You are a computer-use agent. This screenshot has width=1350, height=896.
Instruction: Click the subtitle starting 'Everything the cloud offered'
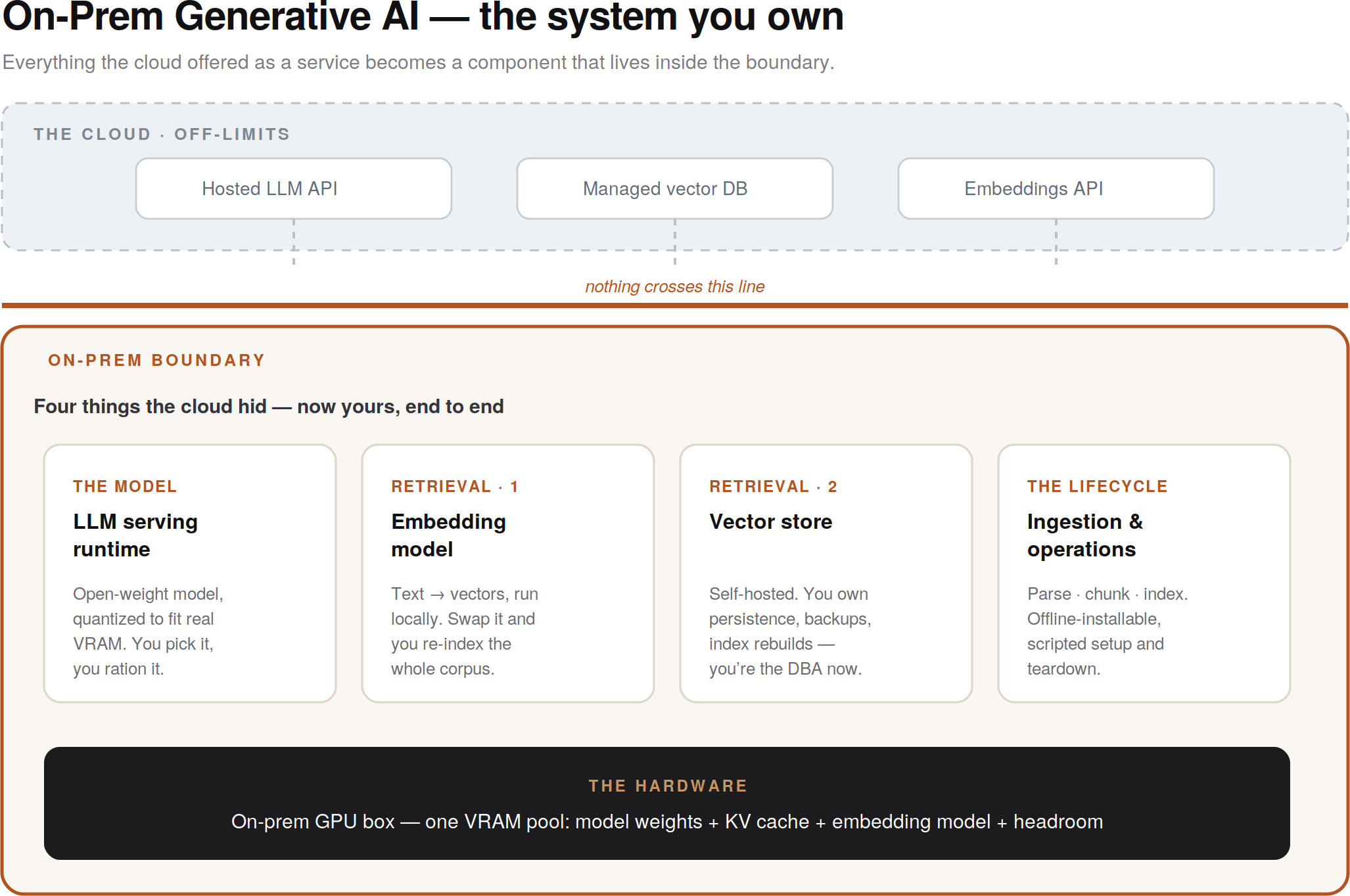point(419,62)
